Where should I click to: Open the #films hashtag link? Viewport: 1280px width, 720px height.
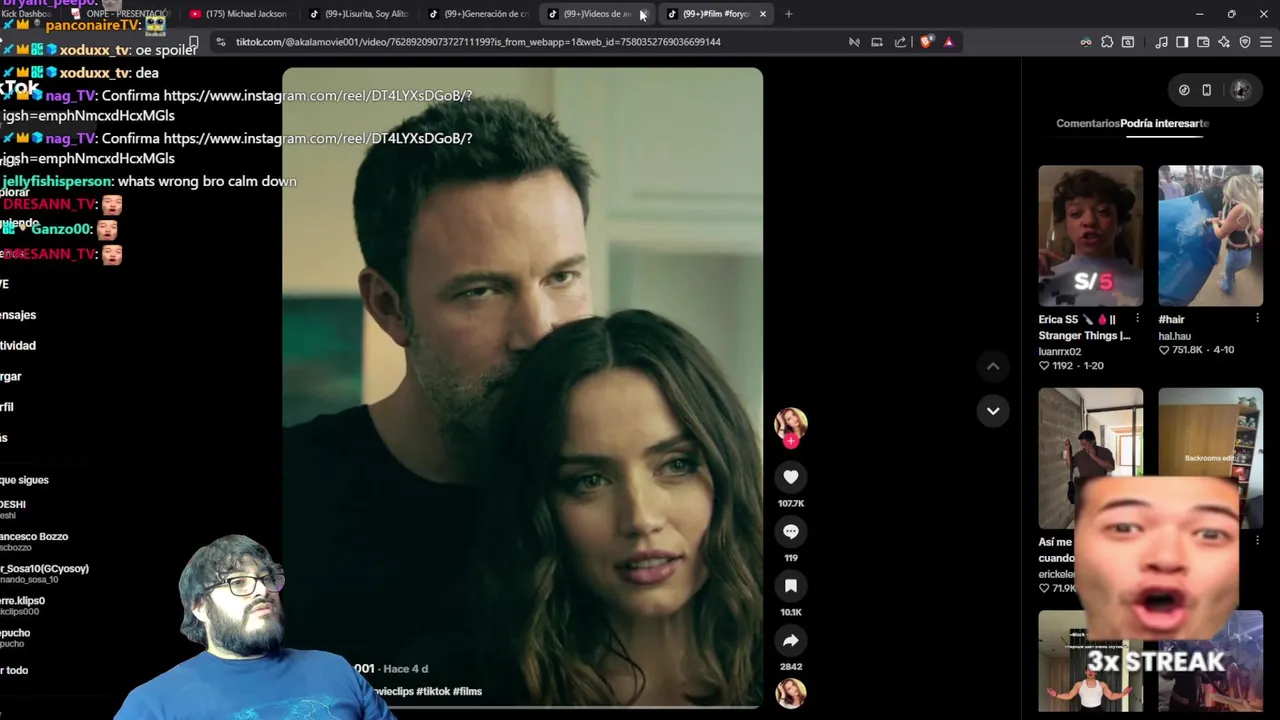pyautogui.click(x=467, y=691)
